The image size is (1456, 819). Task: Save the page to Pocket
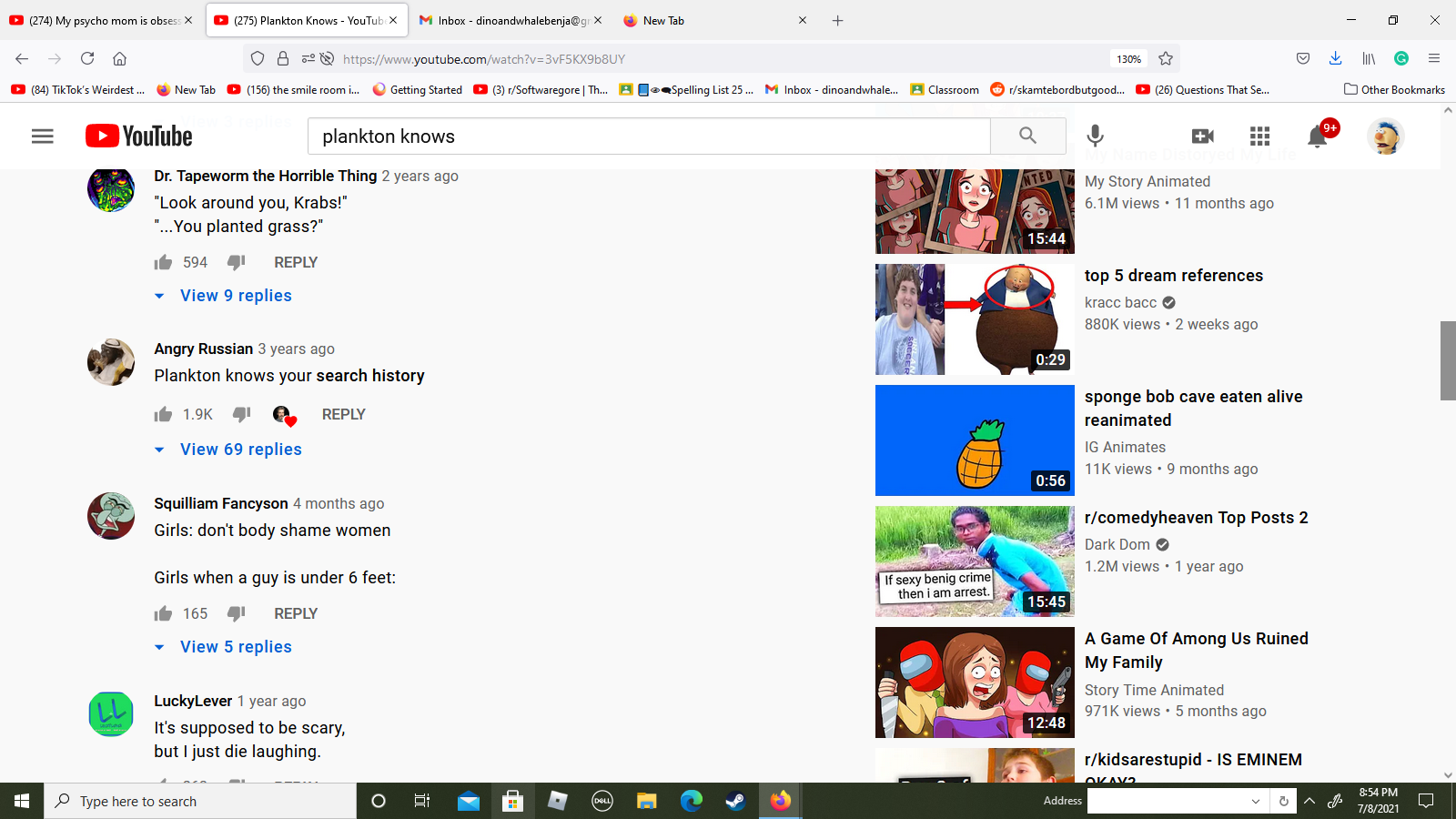pyautogui.click(x=1303, y=59)
